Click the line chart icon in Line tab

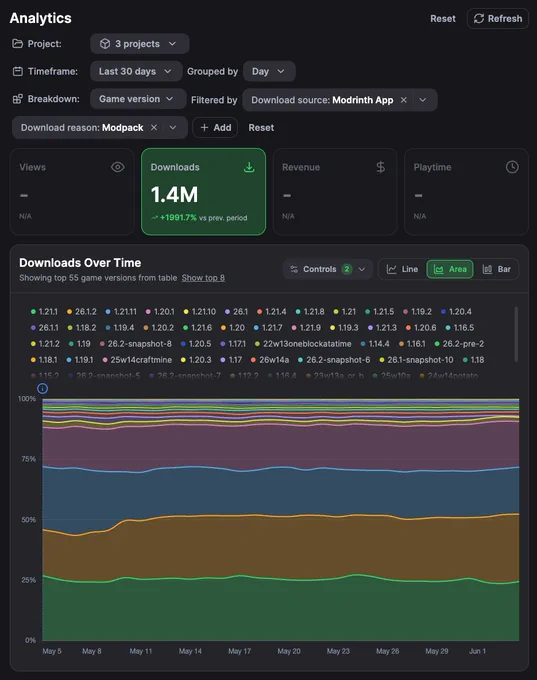click(x=391, y=269)
